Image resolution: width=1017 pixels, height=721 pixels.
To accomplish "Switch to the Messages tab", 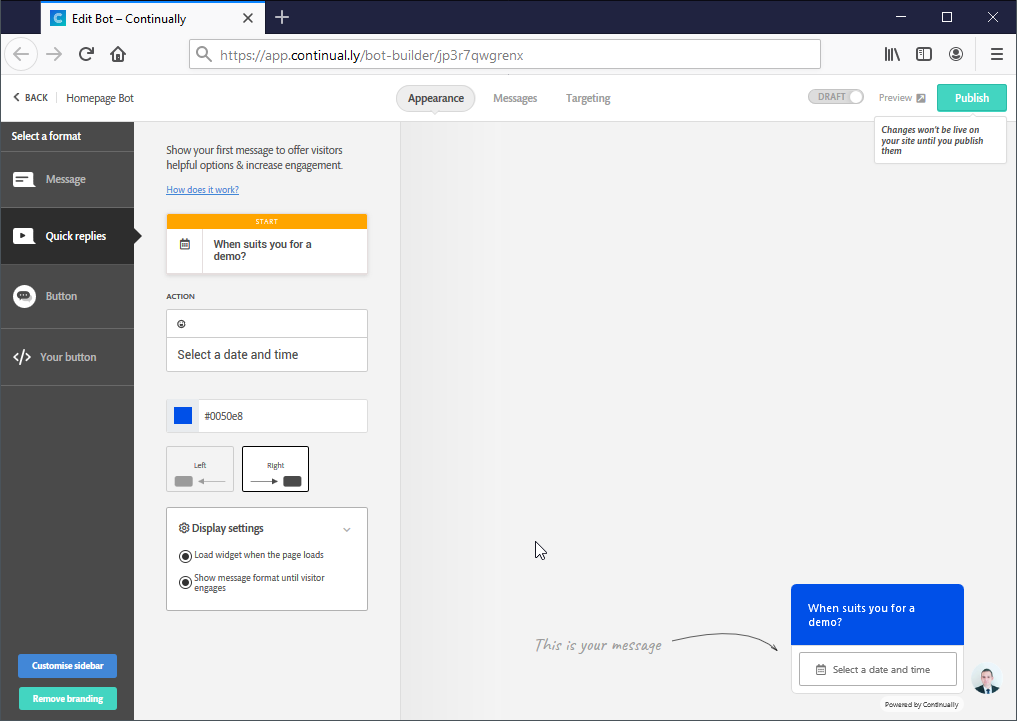I will pyautogui.click(x=515, y=98).
